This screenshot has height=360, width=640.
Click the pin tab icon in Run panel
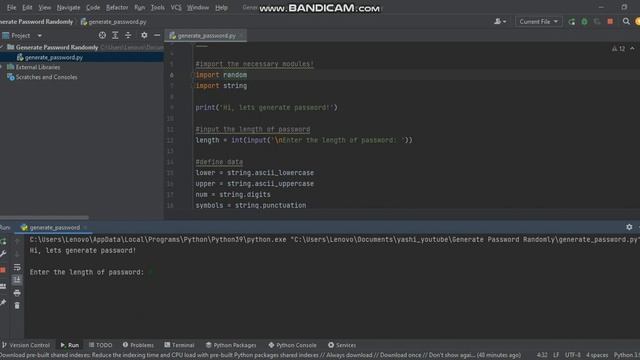point(3,302)
